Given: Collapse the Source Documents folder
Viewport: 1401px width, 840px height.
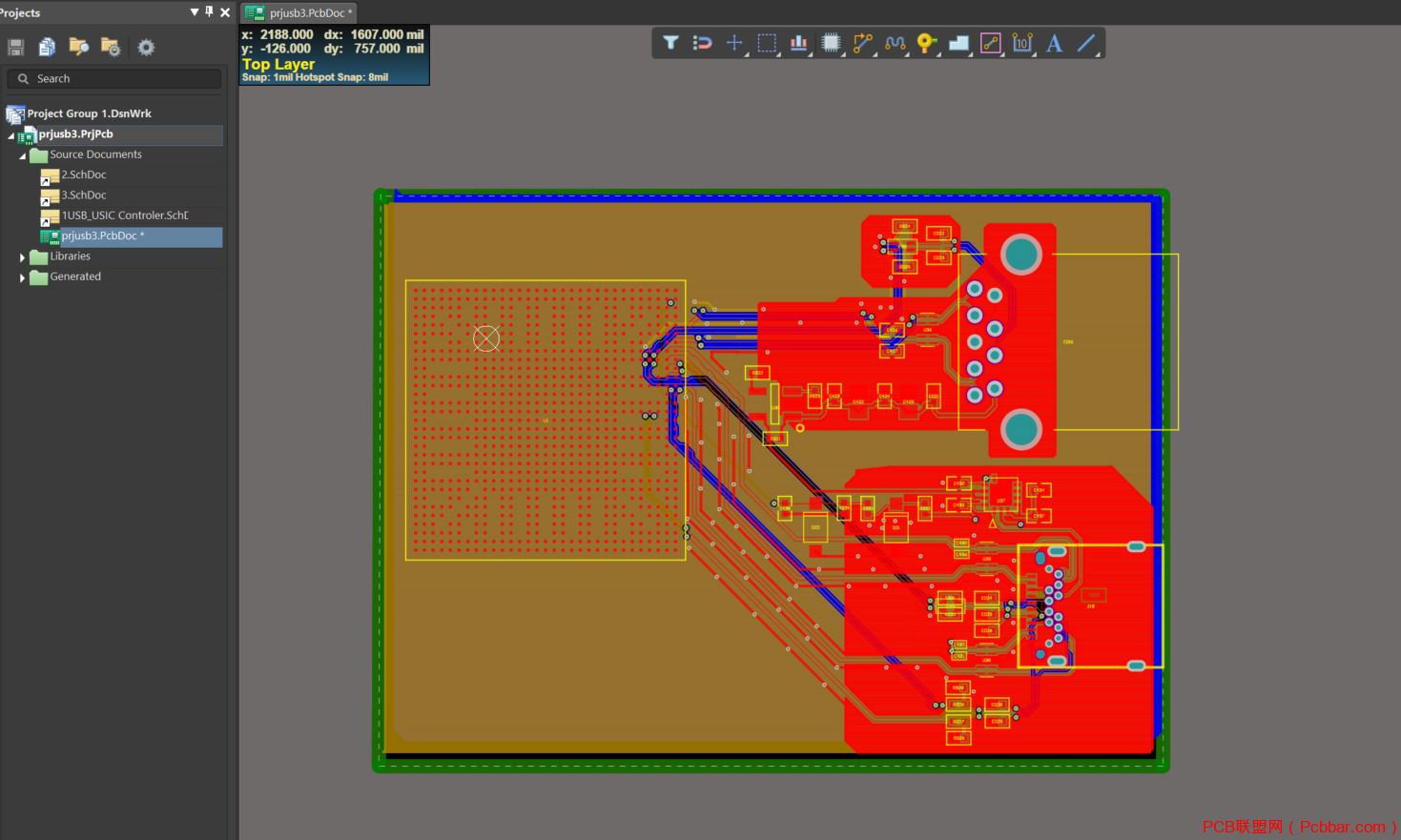Looking at the screenshot, I should [x=22, y=156].
